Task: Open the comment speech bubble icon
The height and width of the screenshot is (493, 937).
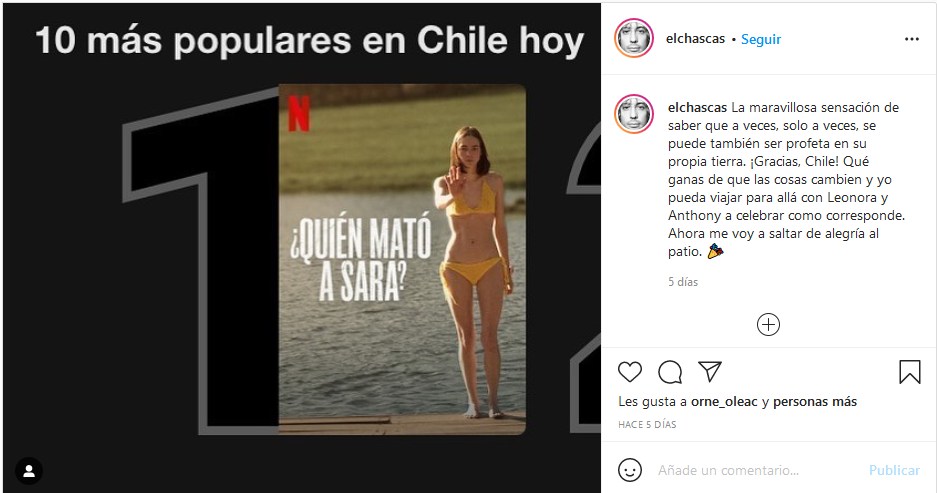Action: click(x=670, y=372)
